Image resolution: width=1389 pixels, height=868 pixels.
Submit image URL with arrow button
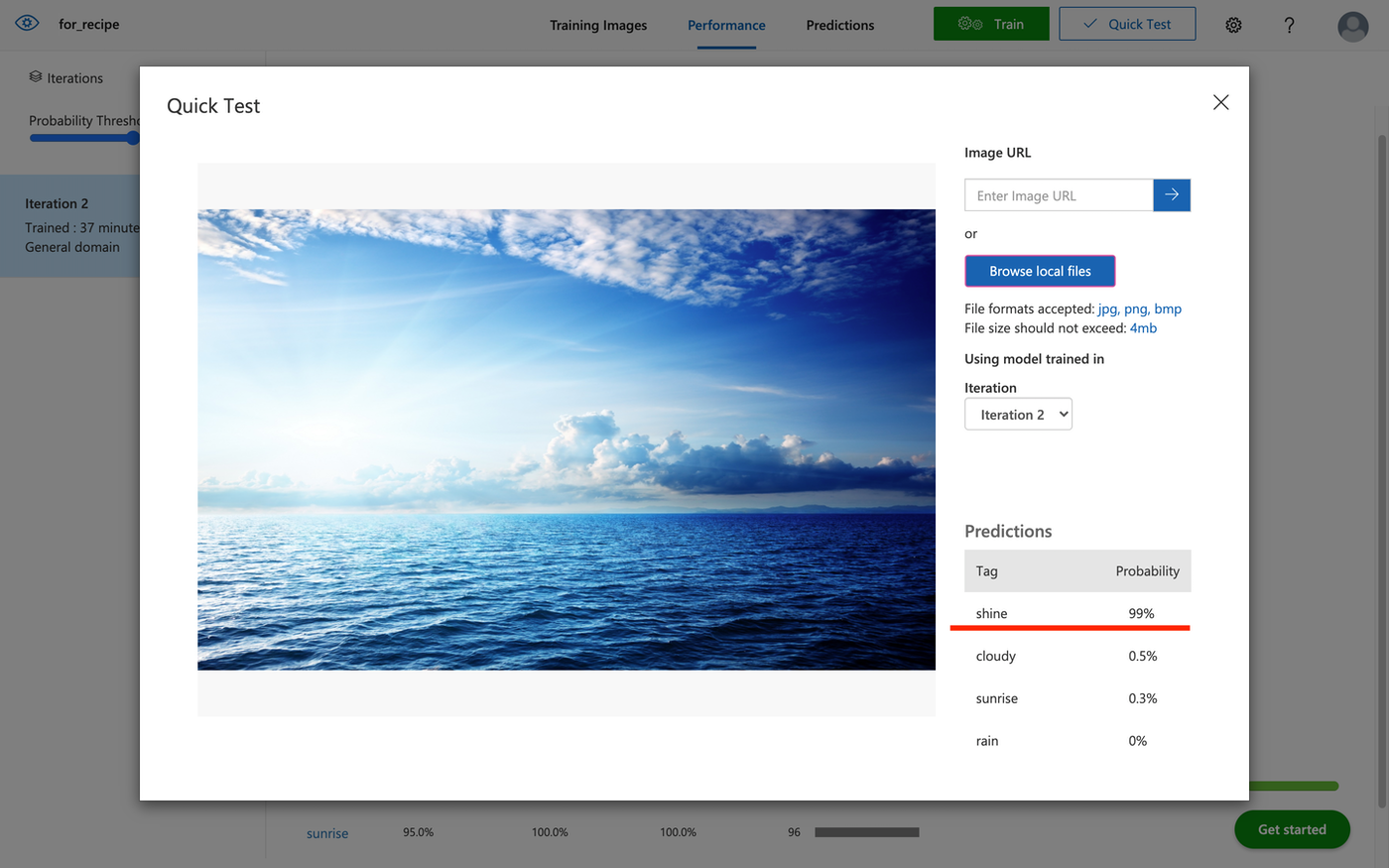pyautogui.click(x=1172, y=195)
